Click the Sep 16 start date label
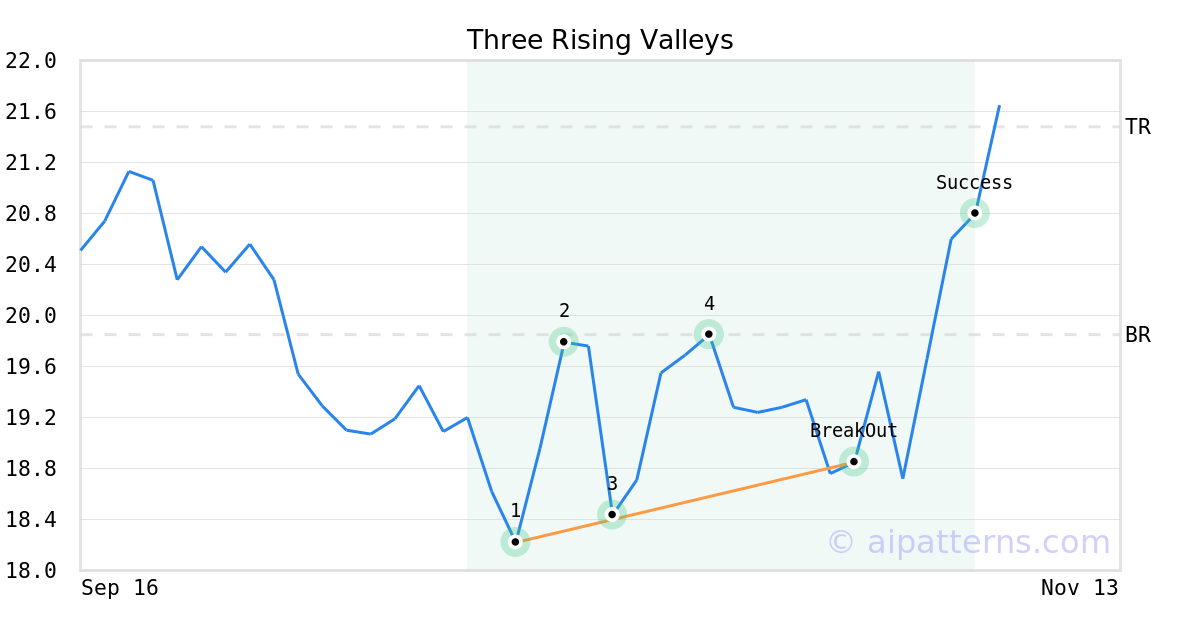The height and width of the screenshot is (630, 1200). point(120,588)
